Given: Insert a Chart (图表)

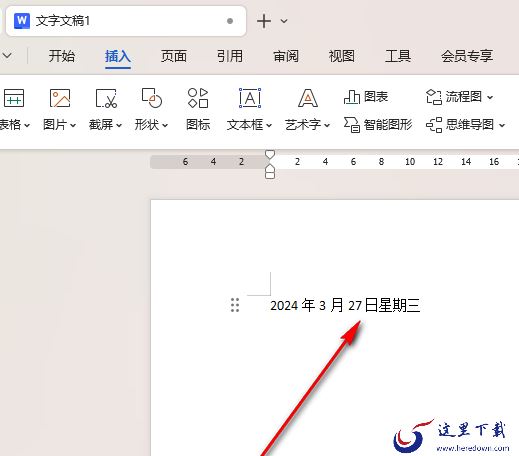Looking at the screenshot, I should tap(366, 97).
